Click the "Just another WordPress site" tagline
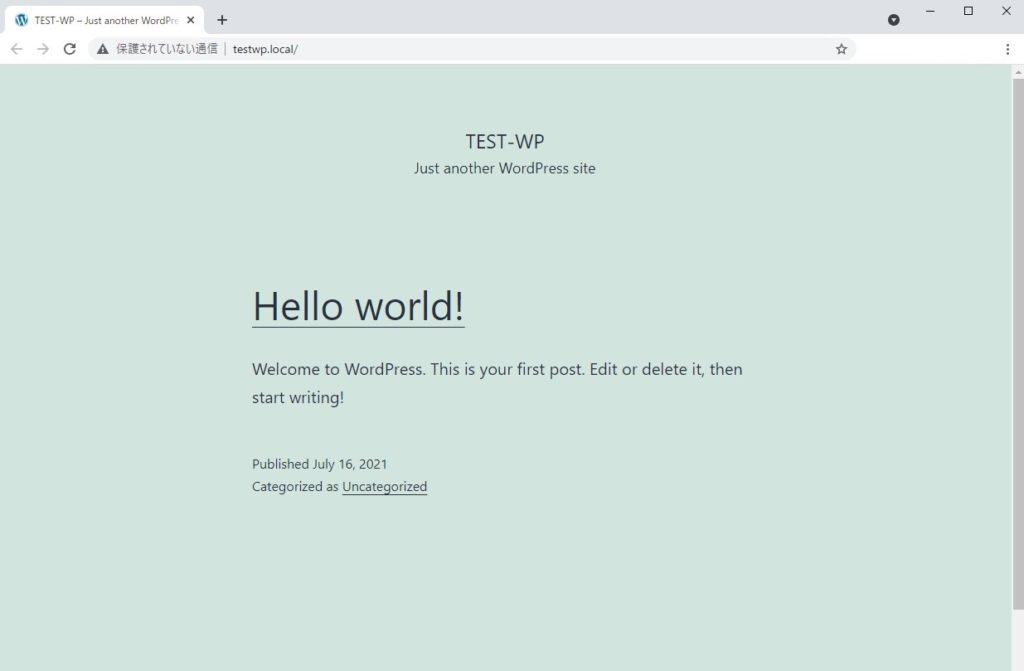1024x671 pixels. coord(504,168)
